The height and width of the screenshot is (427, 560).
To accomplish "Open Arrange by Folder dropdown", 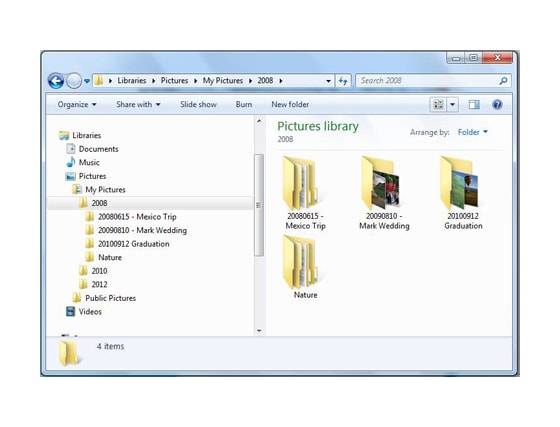I will click(x=472, y=132).
